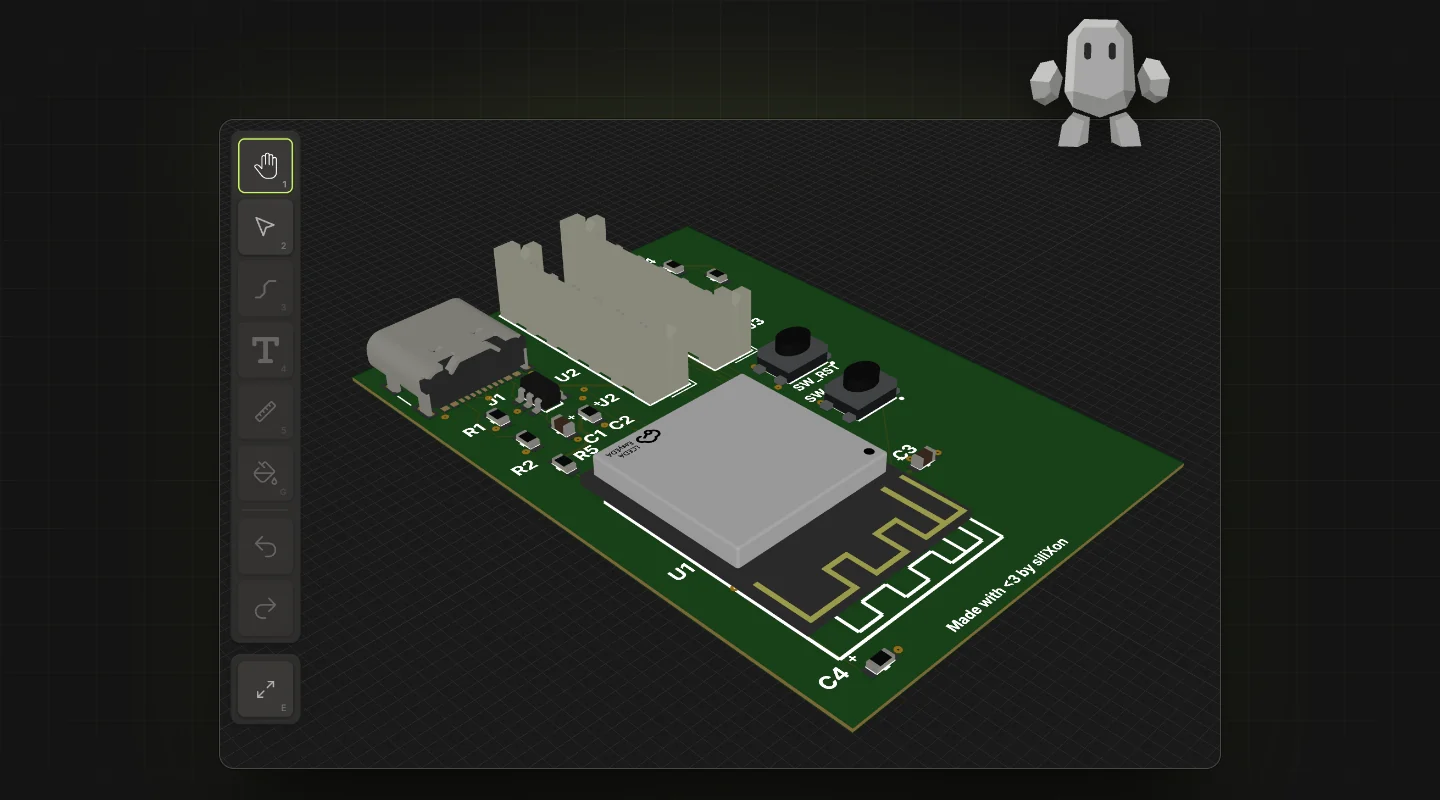Click the "J1" silkscreen label
Image resolution: width=1440 pixels, height=800 pixels.
pyautogui.click(x=496, y=400)
